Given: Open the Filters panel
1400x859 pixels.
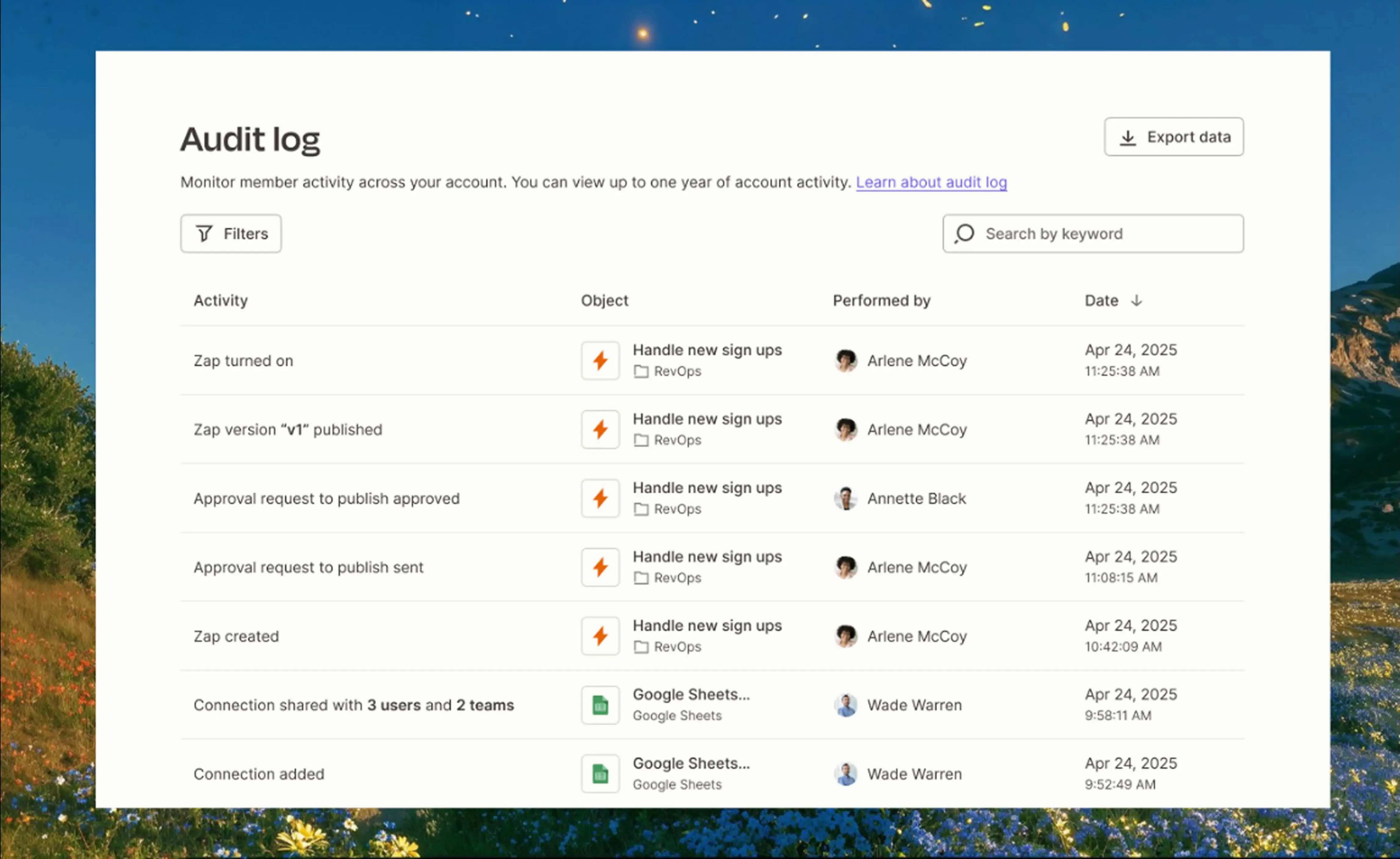Looking at the screenshot, I should [x=231, y=233].
